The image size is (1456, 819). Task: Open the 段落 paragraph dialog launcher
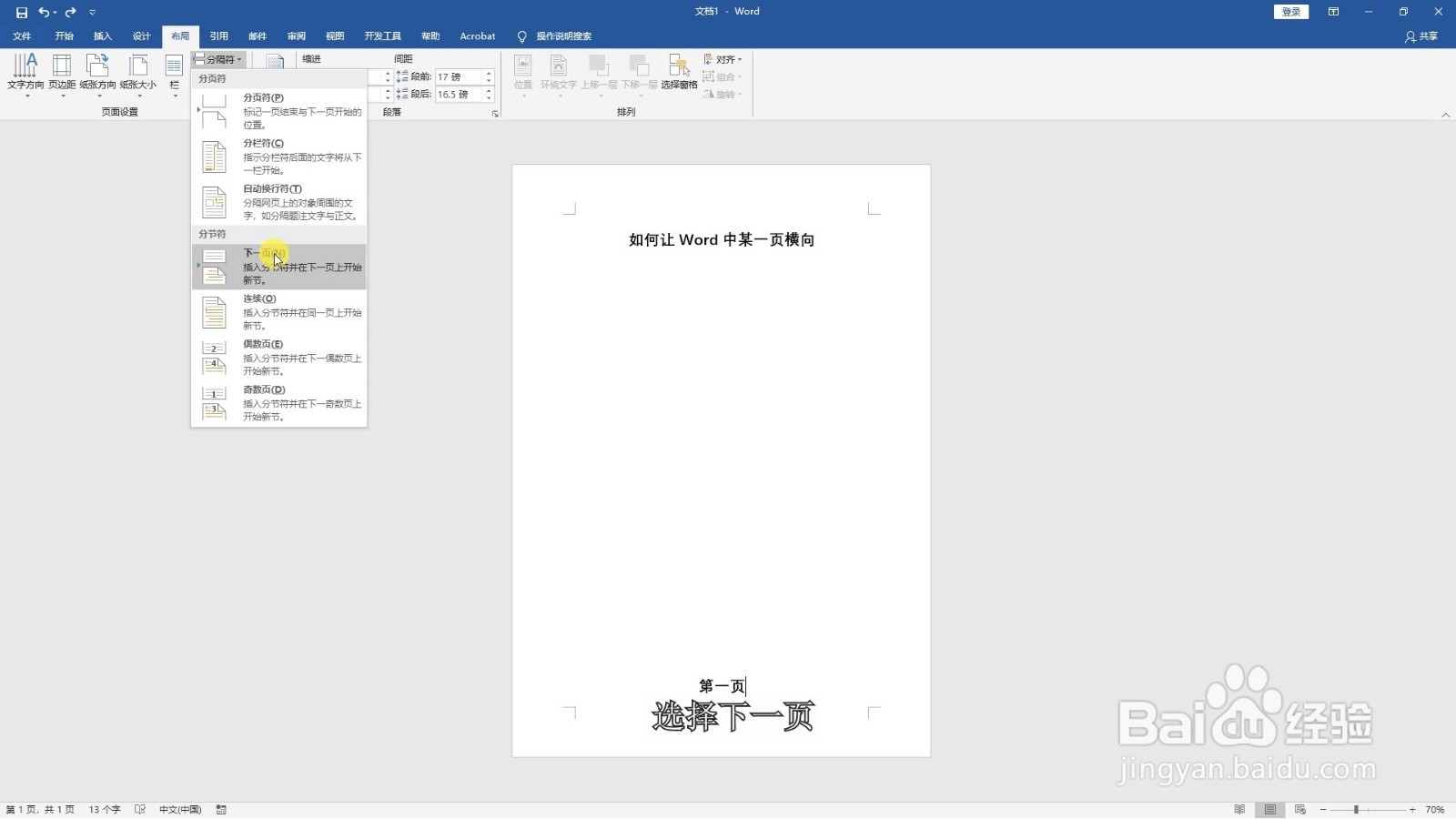(x=495, y=114)
